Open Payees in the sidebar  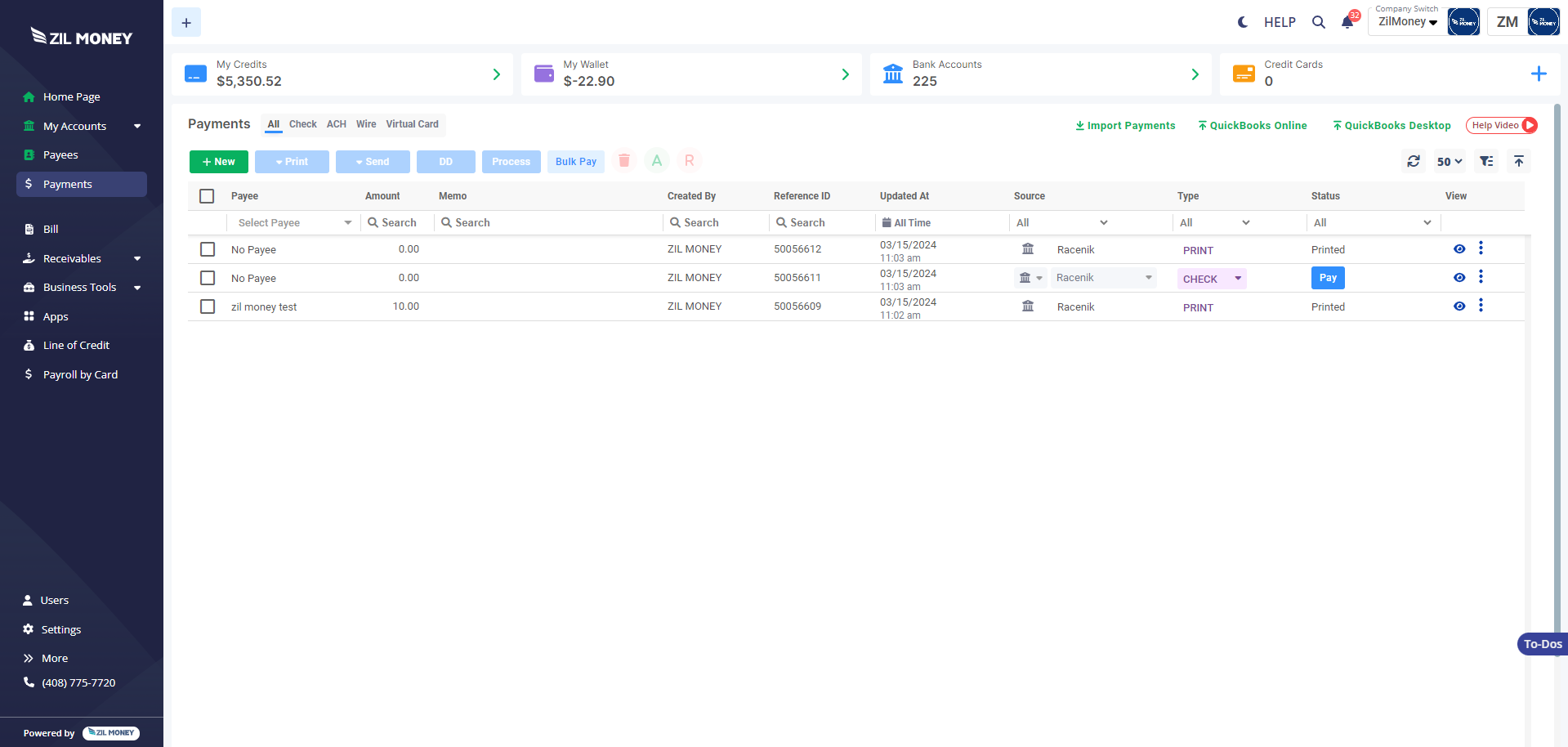[x=60, y=155]
